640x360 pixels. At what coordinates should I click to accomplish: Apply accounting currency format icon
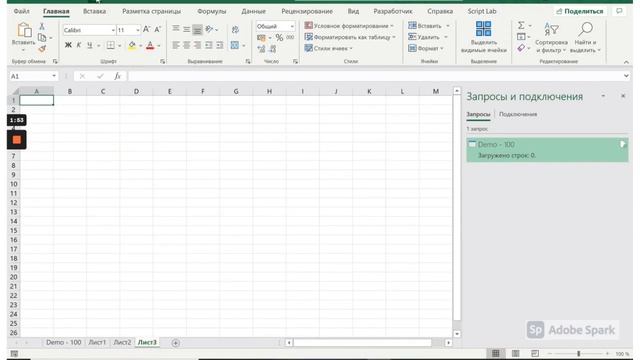tap(261, 38)
